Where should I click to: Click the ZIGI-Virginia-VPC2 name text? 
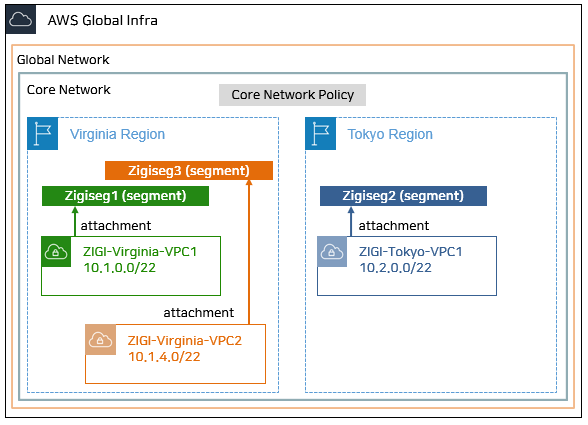coord(184,341)
